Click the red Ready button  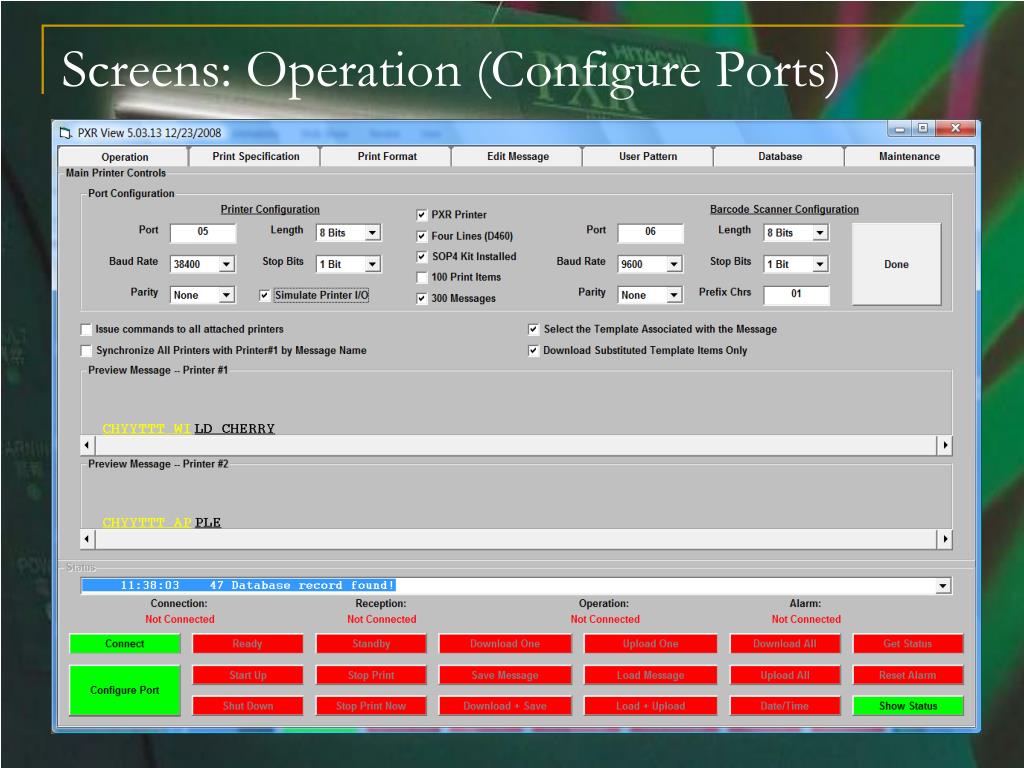[x=248, y=644]
